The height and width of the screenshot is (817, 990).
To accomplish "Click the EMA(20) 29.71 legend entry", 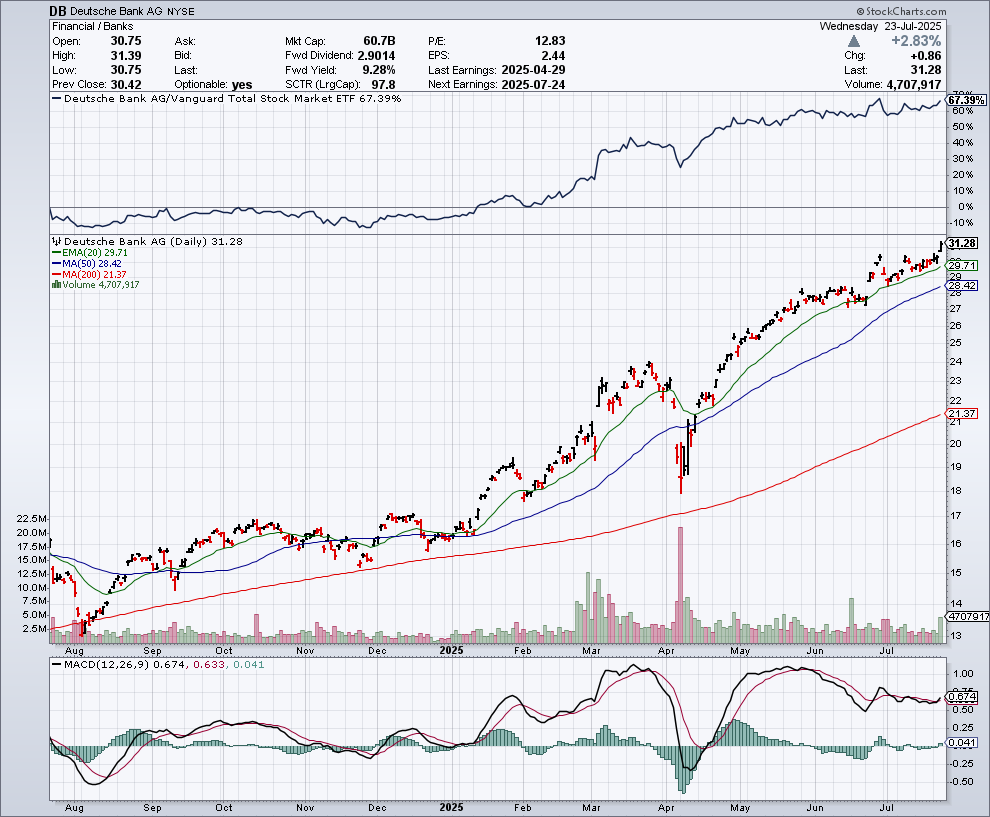I will 90,253.
